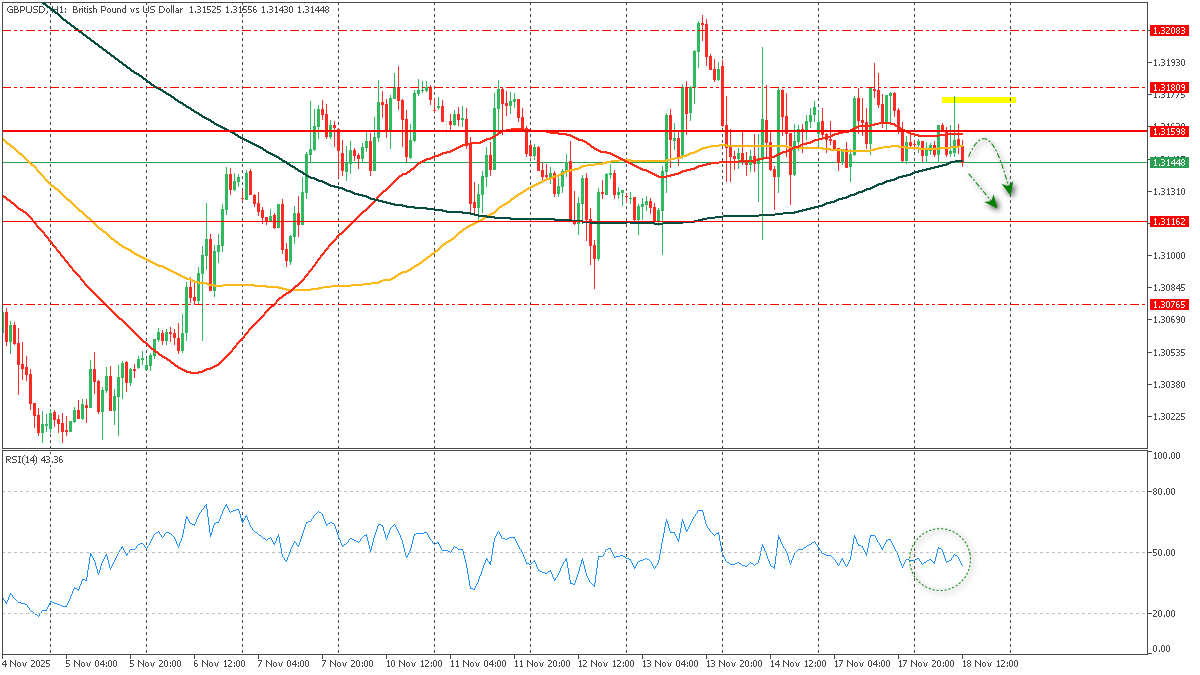Select the 1.31162 support level label
This screenshot has height=675, width=1200.
pos(1168,222)
